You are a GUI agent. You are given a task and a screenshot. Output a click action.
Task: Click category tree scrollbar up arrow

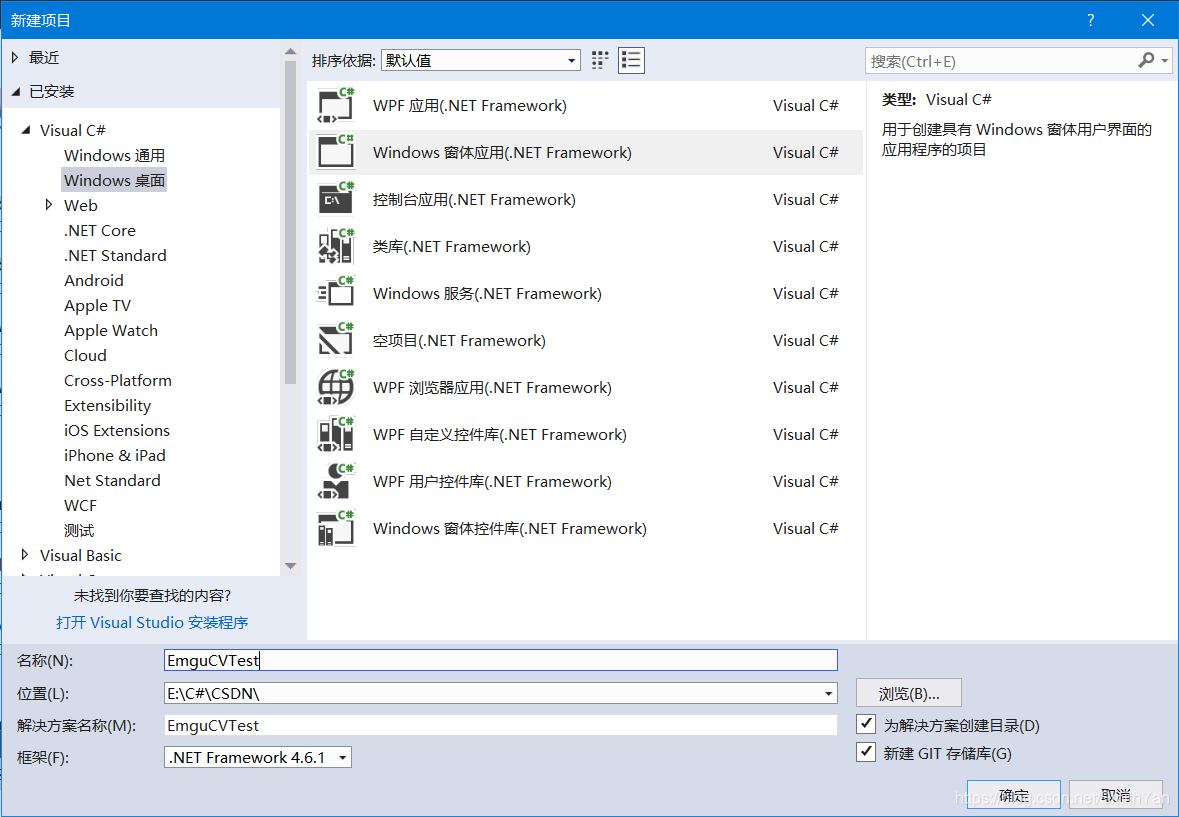coord(291,52)
